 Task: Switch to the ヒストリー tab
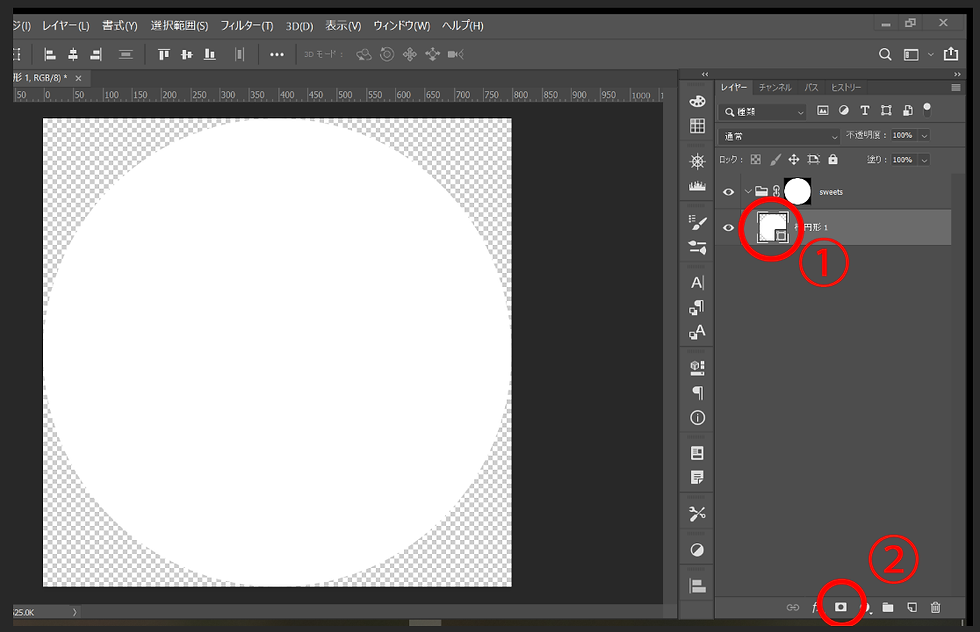(x=846, y=88)
